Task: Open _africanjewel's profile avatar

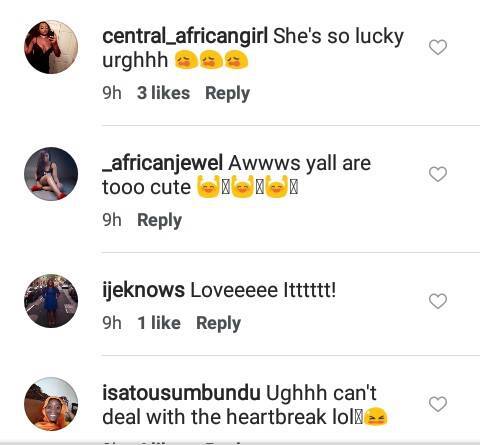Action: click(x=51, y=174)
